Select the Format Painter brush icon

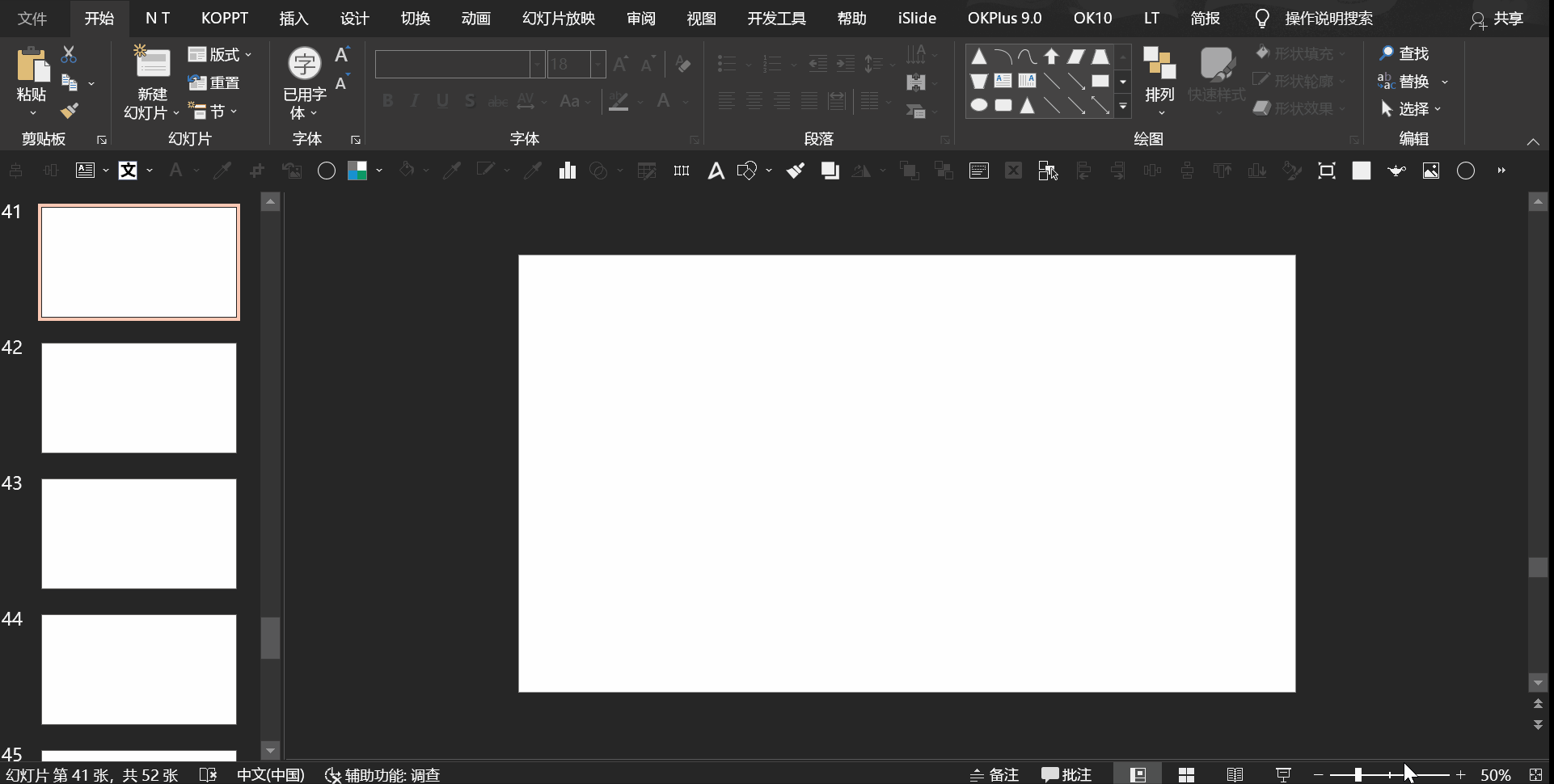point(70,110)
